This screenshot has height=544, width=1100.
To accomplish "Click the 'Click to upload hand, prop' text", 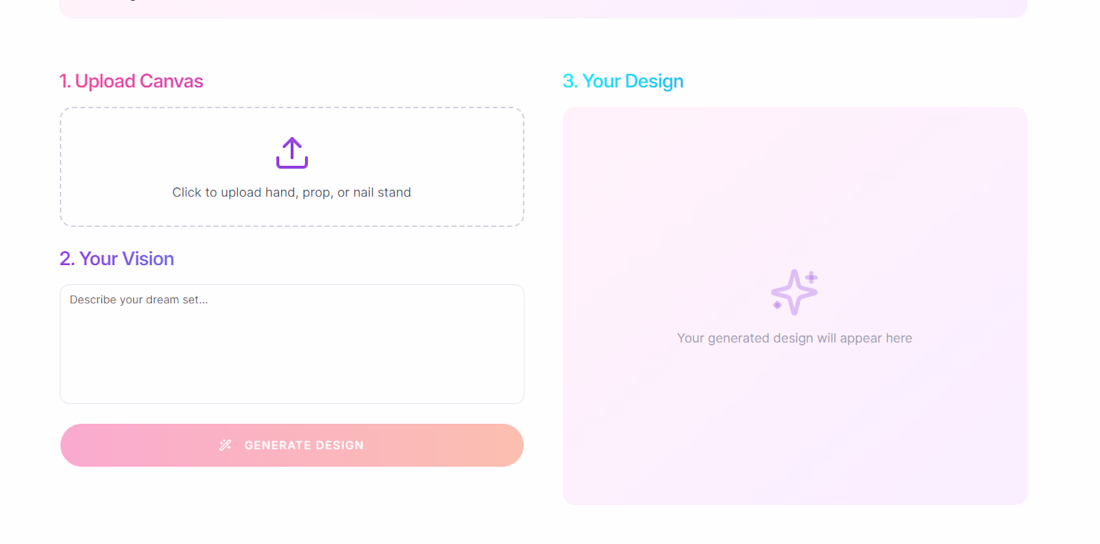I will pyautogui.click(x=253, y=192).
